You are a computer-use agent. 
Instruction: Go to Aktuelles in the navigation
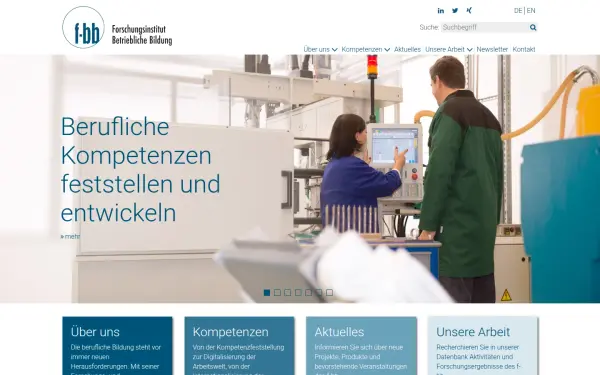pyautogui.click(x=407, y=49)
